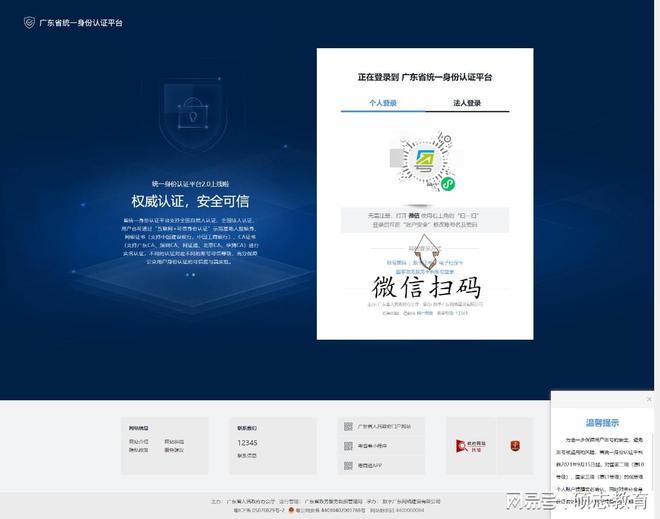Click the green mini-program badge on QR code
Screen dimensions: 660x519
click(448, 184)
